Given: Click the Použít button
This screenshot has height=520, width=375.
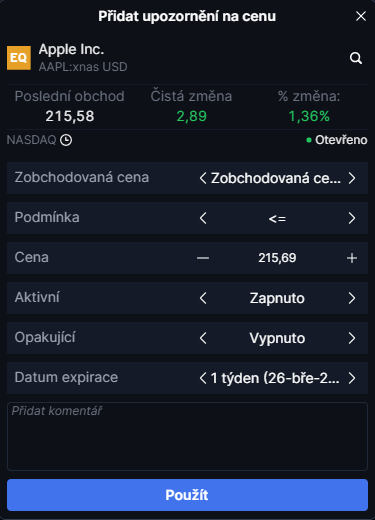Looking at the screenshot, I should pyautogui.click(x=187, y=495).
